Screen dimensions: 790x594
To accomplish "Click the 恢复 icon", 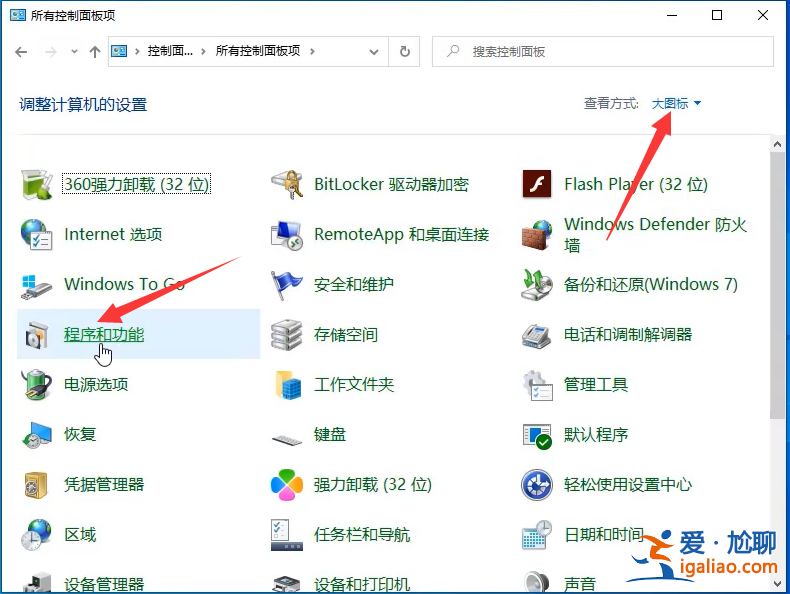I will pyautogui.click(x=37, y=435).
